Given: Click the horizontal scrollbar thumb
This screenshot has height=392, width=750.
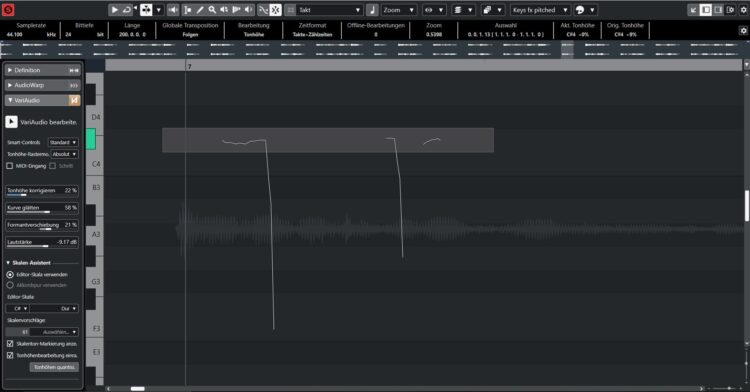Looking at the screenshot, I should pos(138,389).
